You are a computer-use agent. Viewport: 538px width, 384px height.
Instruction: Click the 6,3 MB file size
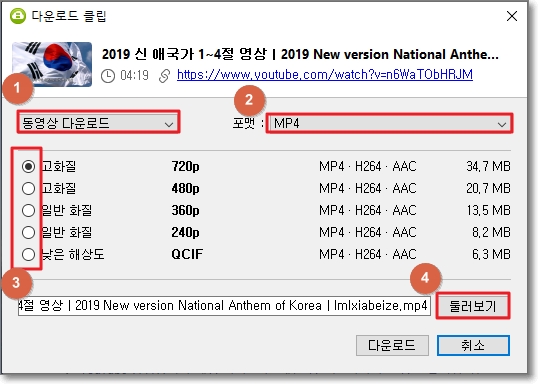pos(491,254)
